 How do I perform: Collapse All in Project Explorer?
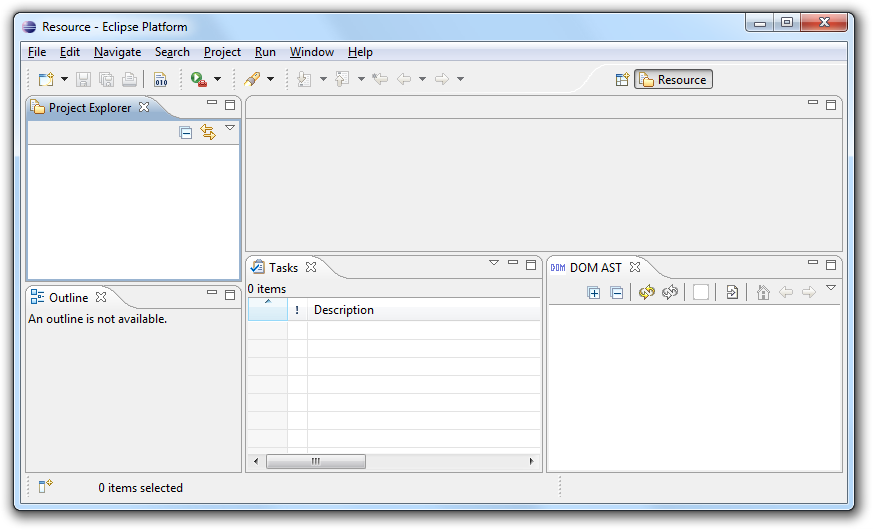[185, 132]
